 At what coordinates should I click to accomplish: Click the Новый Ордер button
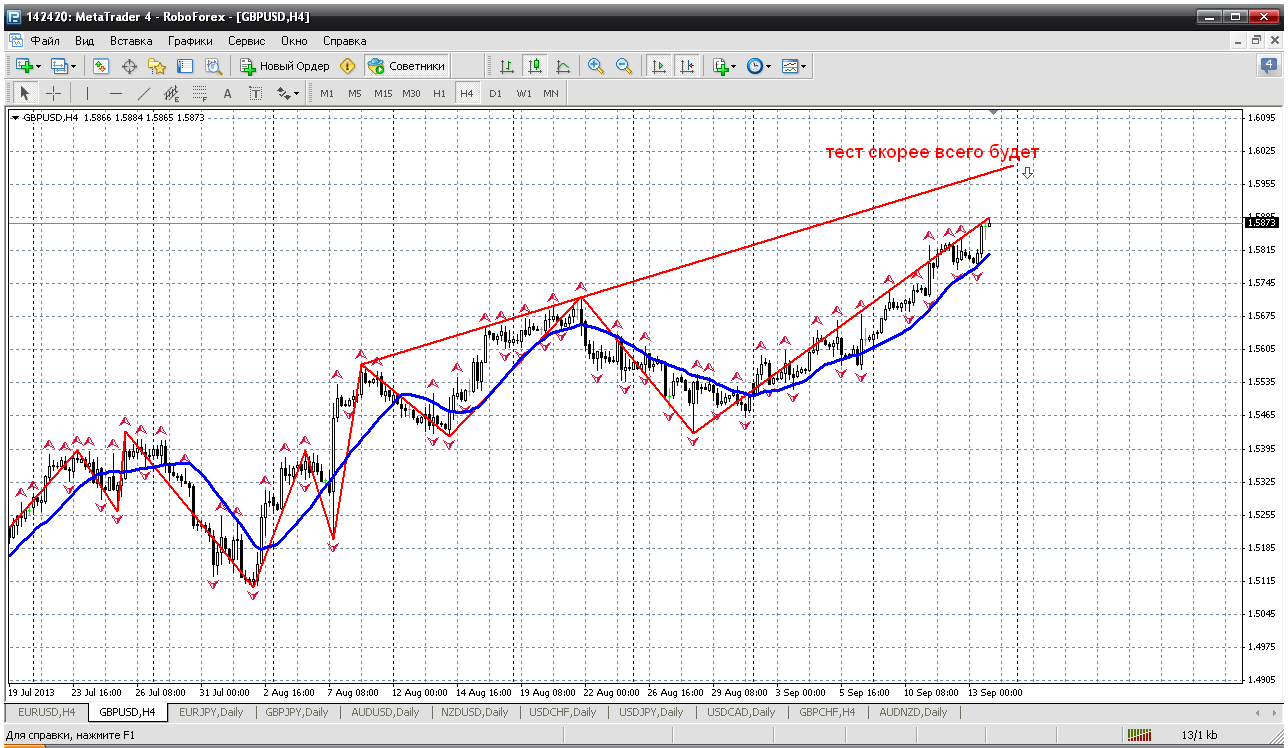pos(285,66)
